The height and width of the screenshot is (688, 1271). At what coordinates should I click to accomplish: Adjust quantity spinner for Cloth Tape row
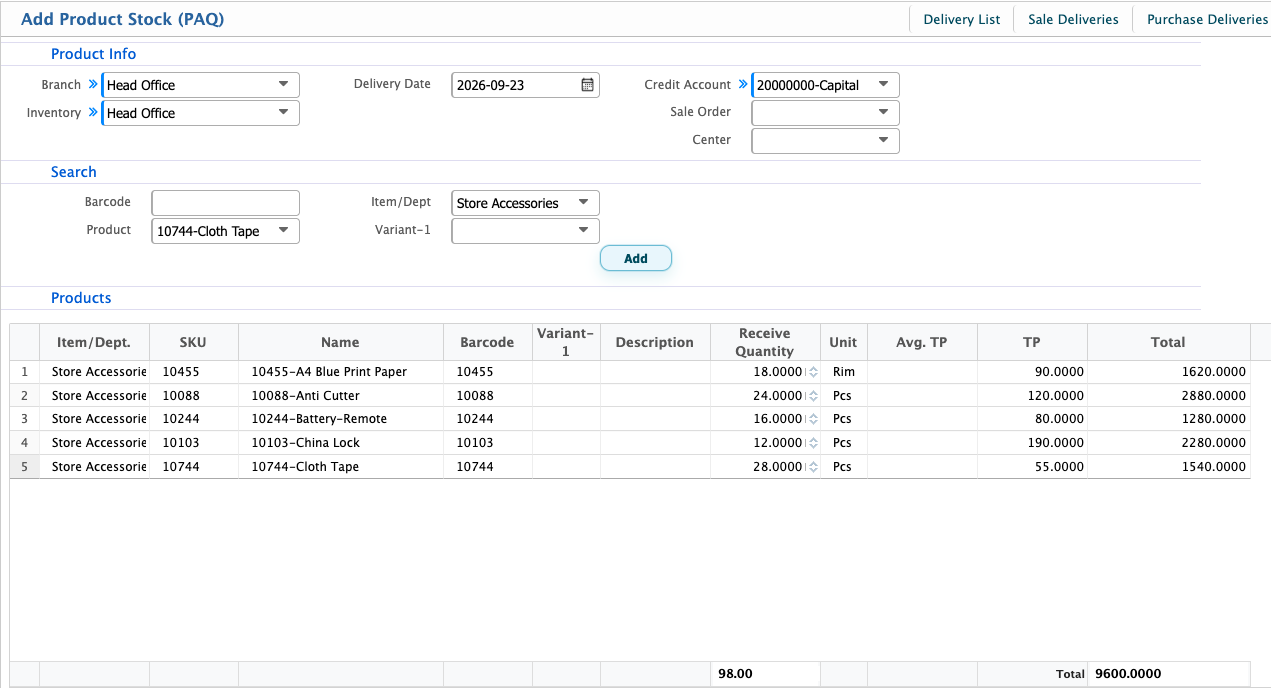(813, 467)
